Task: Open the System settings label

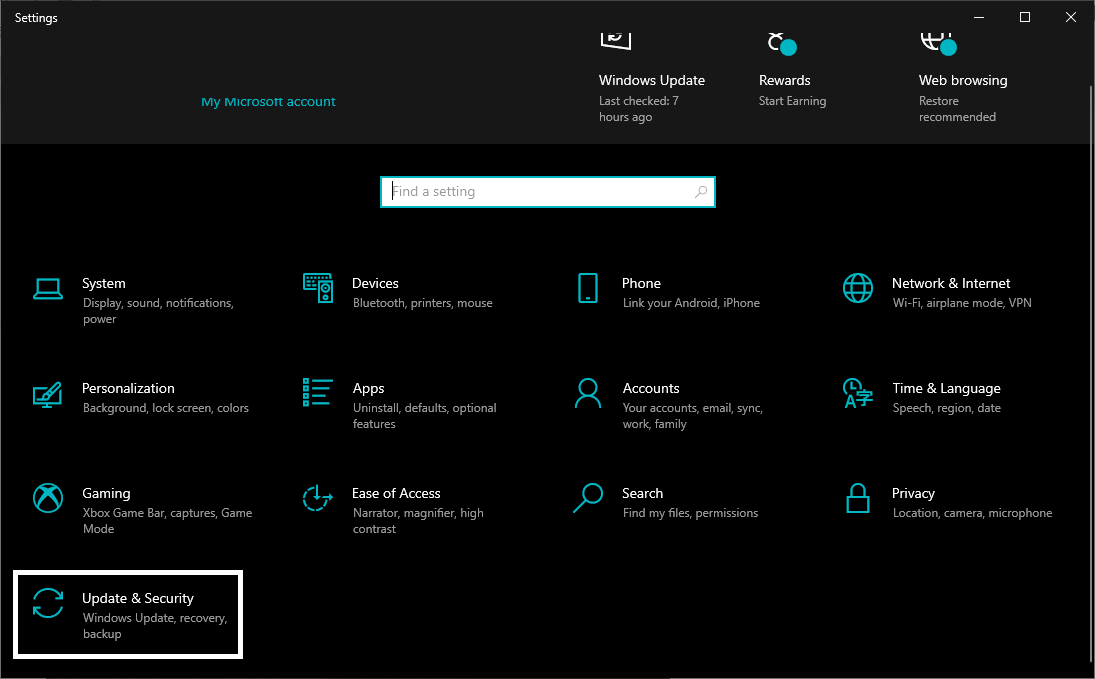Action: pyautogui.click(x=103, y=283)
